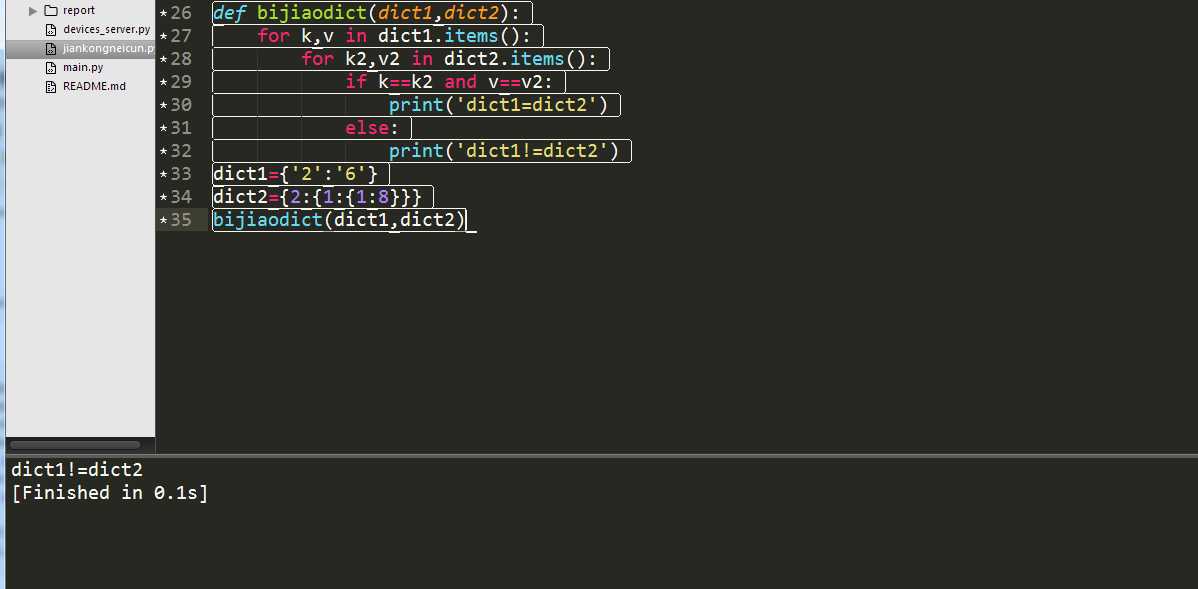Open the report folder in the sidebar

[79, 11]
